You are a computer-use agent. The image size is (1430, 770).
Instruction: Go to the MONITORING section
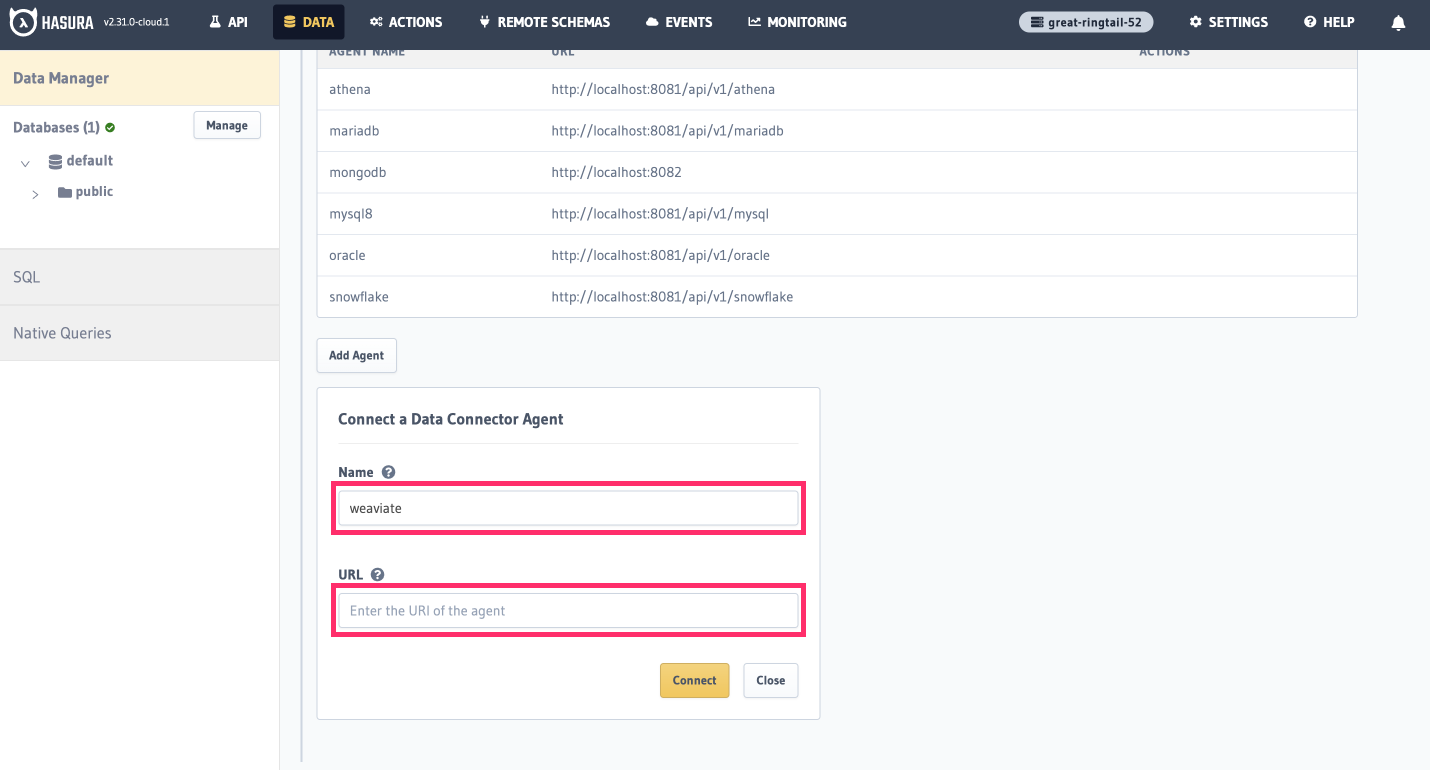coord(797,21)
